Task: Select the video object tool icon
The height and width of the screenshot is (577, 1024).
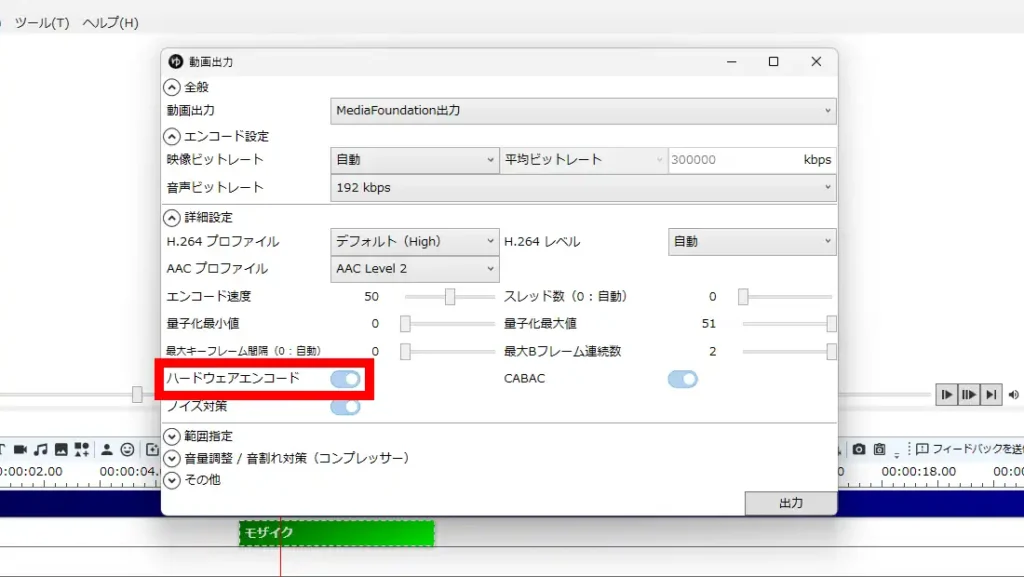Action: tap(21, 450)
